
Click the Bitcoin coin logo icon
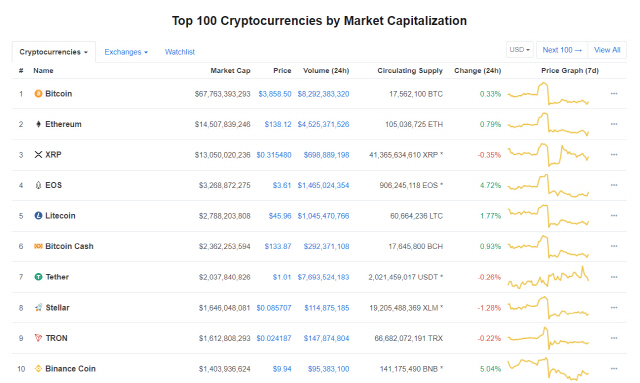[38, 94]
